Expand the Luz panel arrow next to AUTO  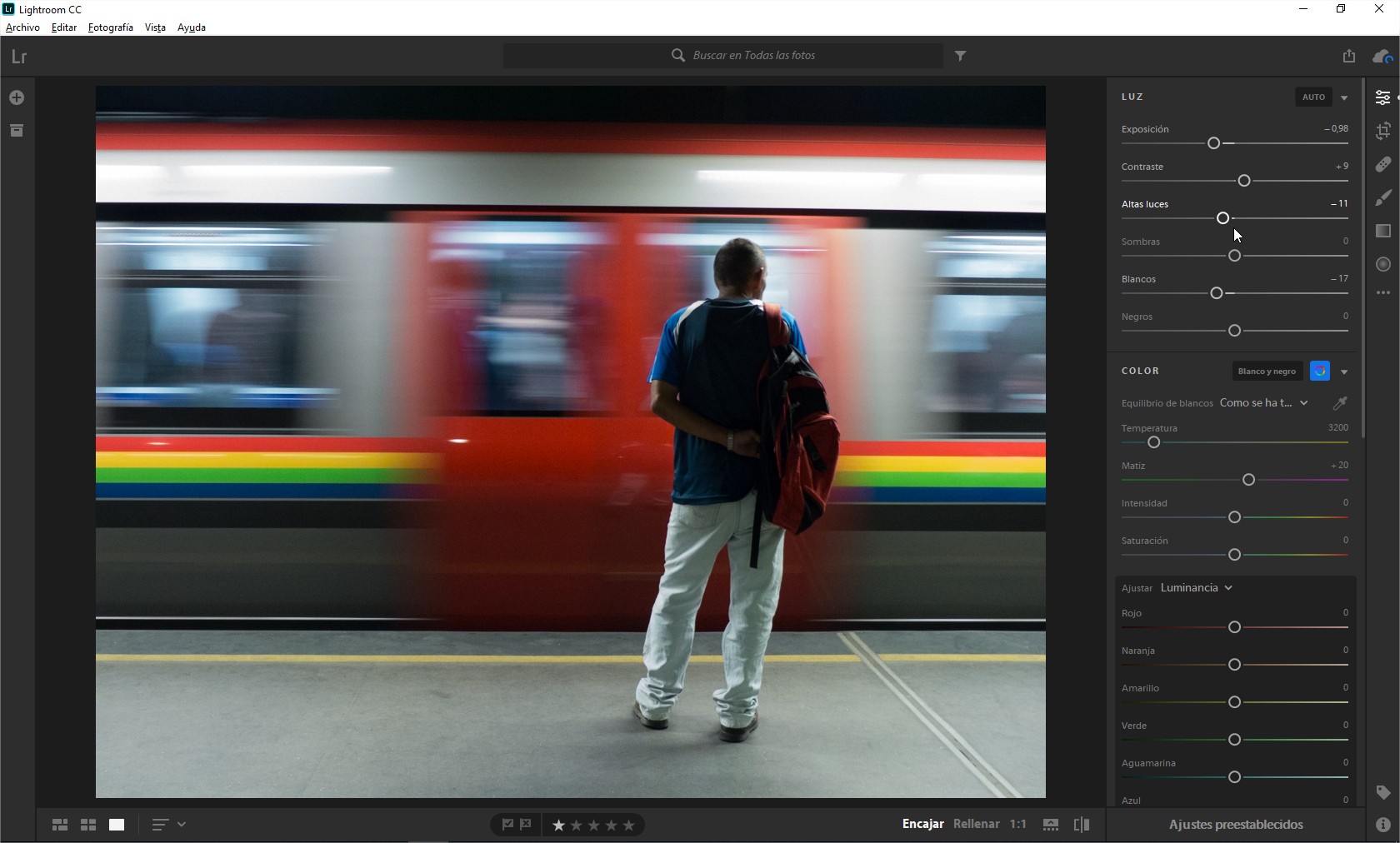pos(1344,98)
